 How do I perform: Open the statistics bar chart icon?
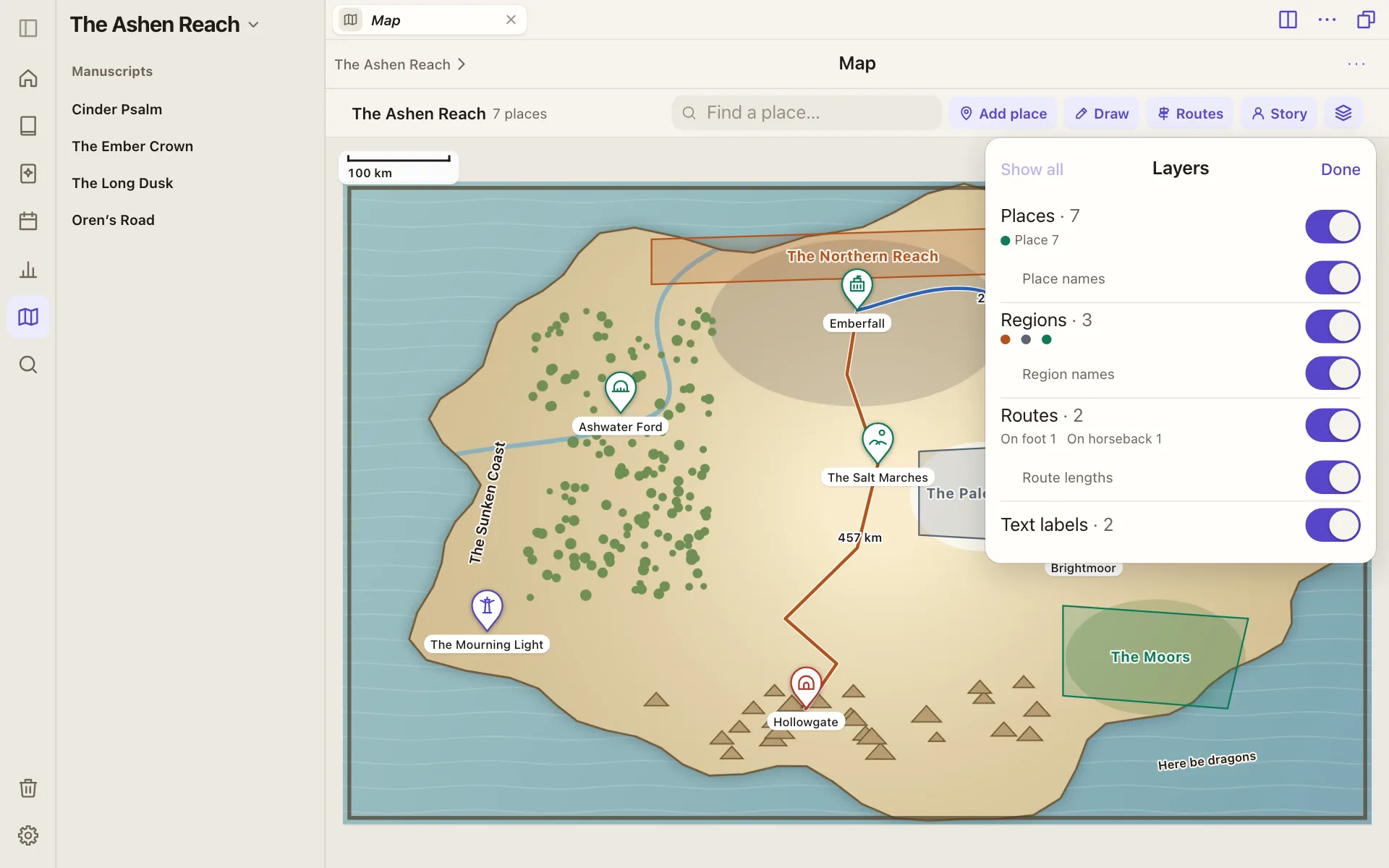click(28, 270)
